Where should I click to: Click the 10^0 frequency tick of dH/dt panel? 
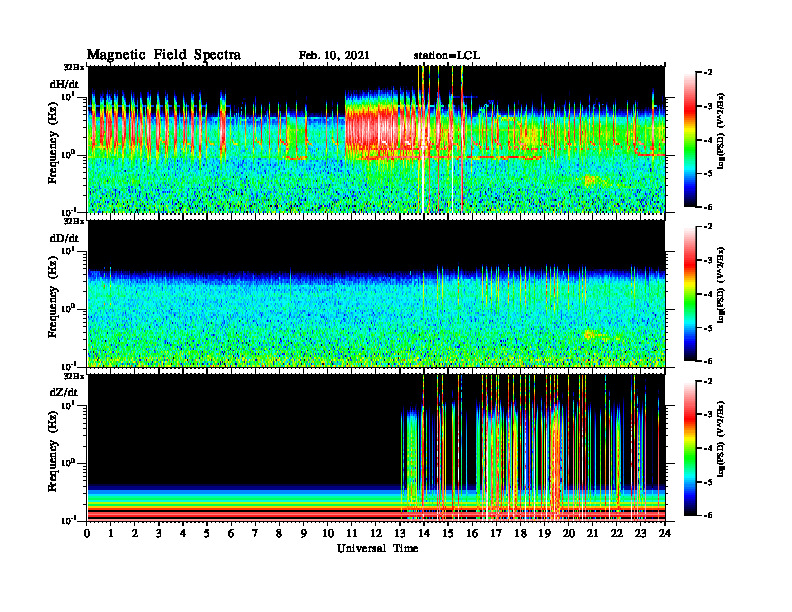tap(68, 155)
